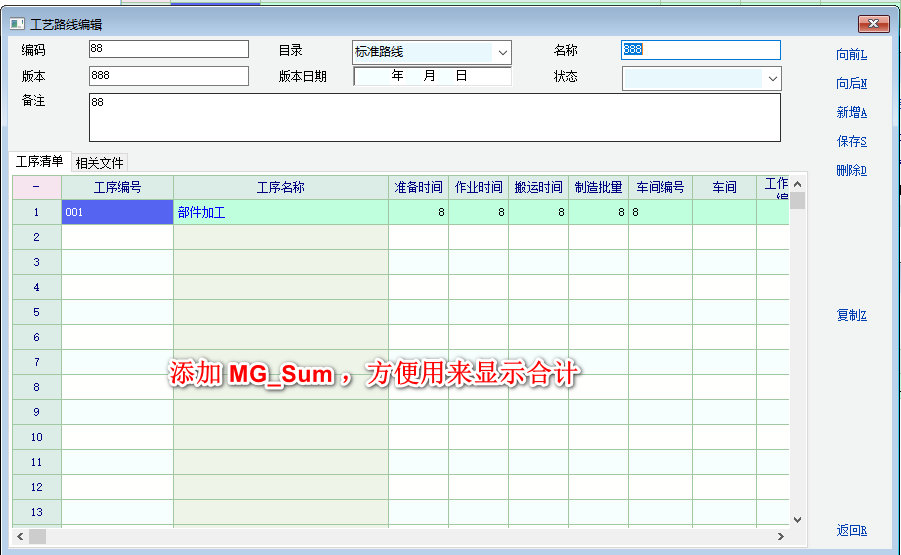The width and height of the screenshot is (901, 555).
Task: Click the 工序名称 column header
Action: tap(280, 187)
